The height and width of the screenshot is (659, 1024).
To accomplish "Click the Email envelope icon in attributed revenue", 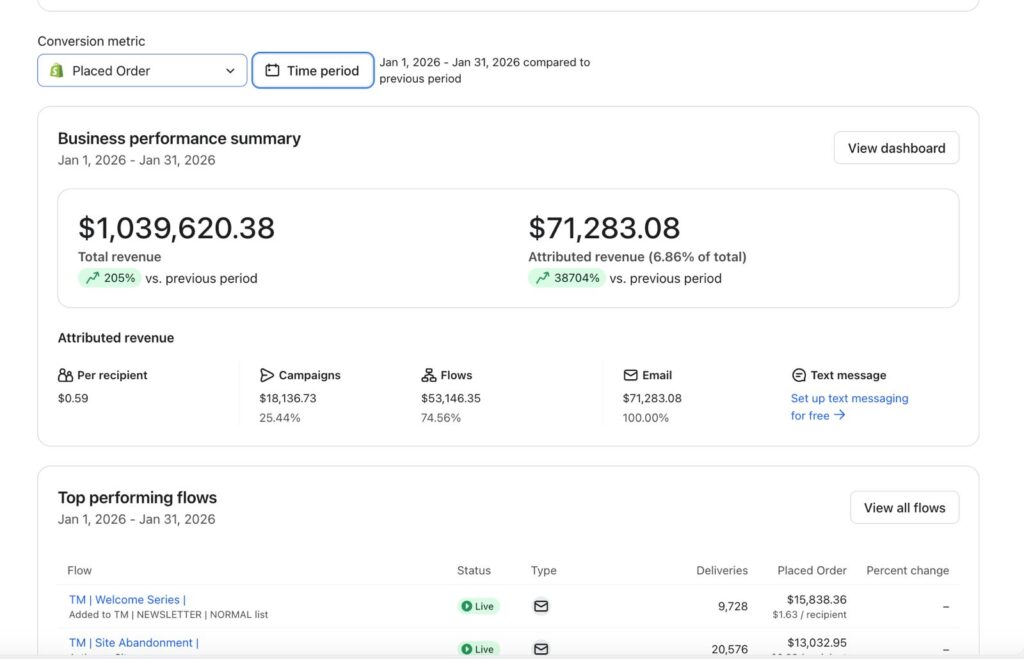I will click(630, 375).
